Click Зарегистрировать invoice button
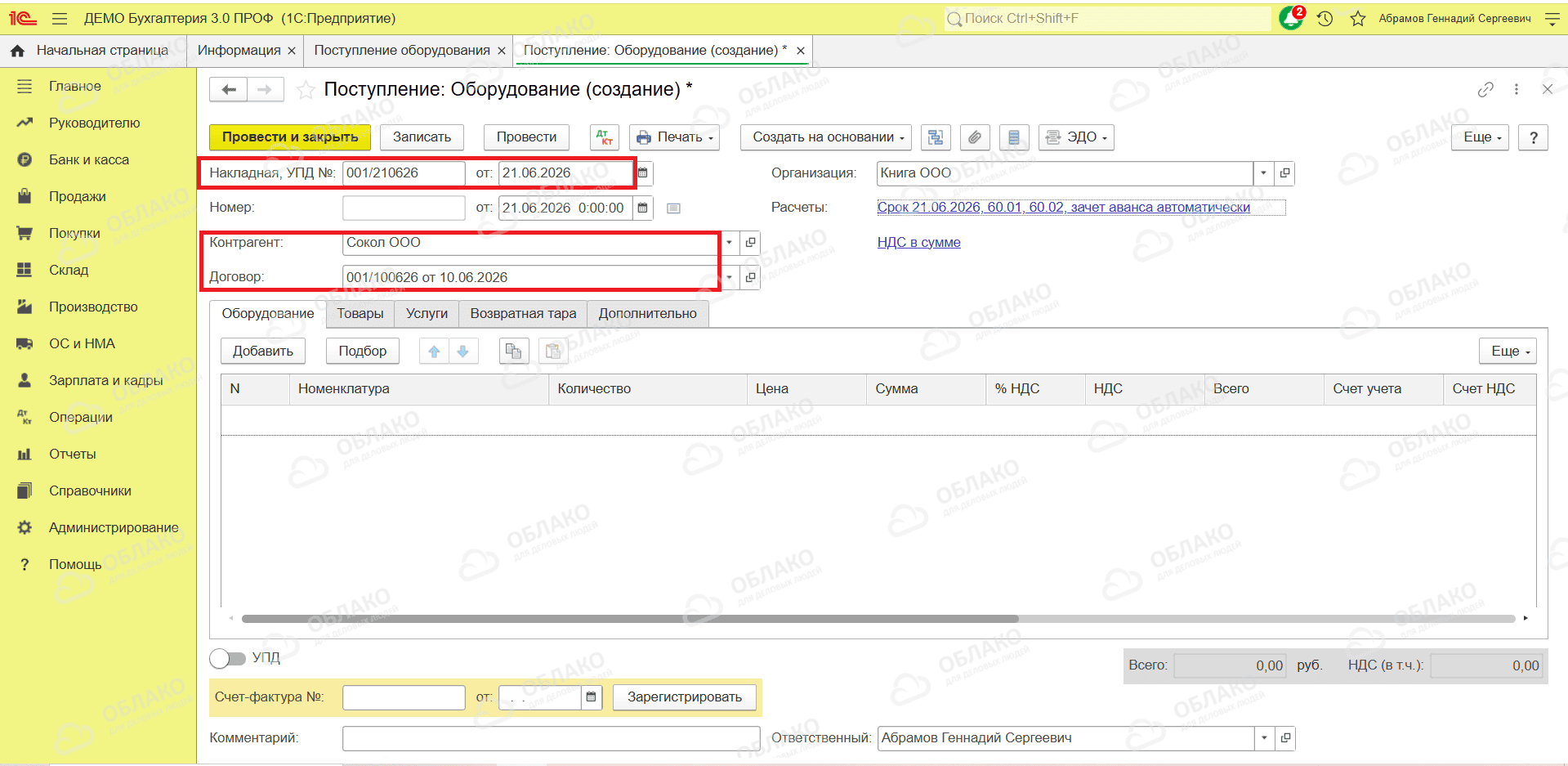 pyautogui.click(x=685, y=697)
